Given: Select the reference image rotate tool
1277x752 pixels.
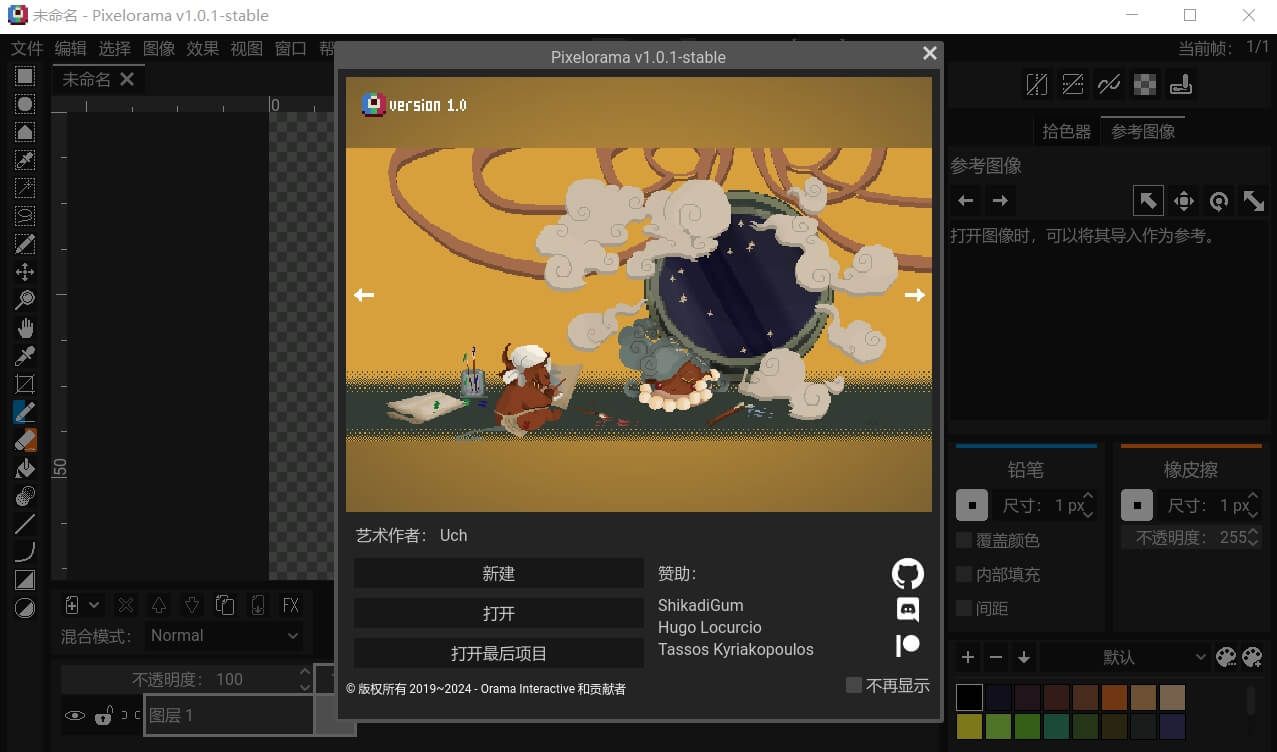Looking at the screenshot, I should tap(1218, 201).
